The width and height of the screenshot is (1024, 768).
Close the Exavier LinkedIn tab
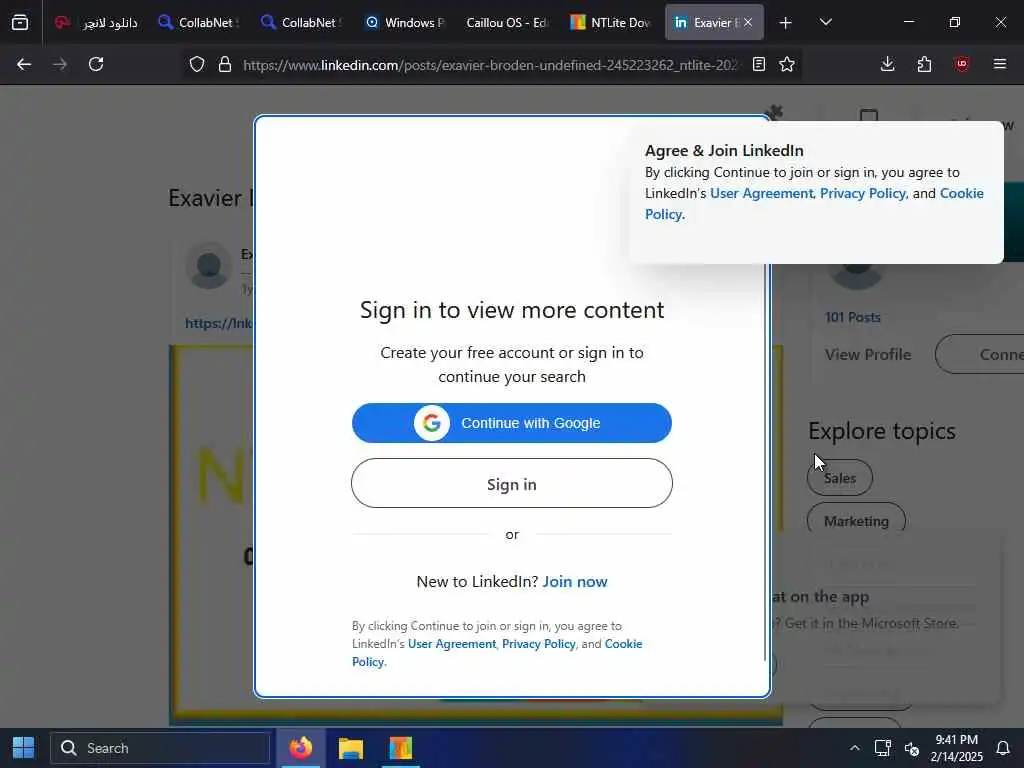pyautogui.click(x=748, y=22)
